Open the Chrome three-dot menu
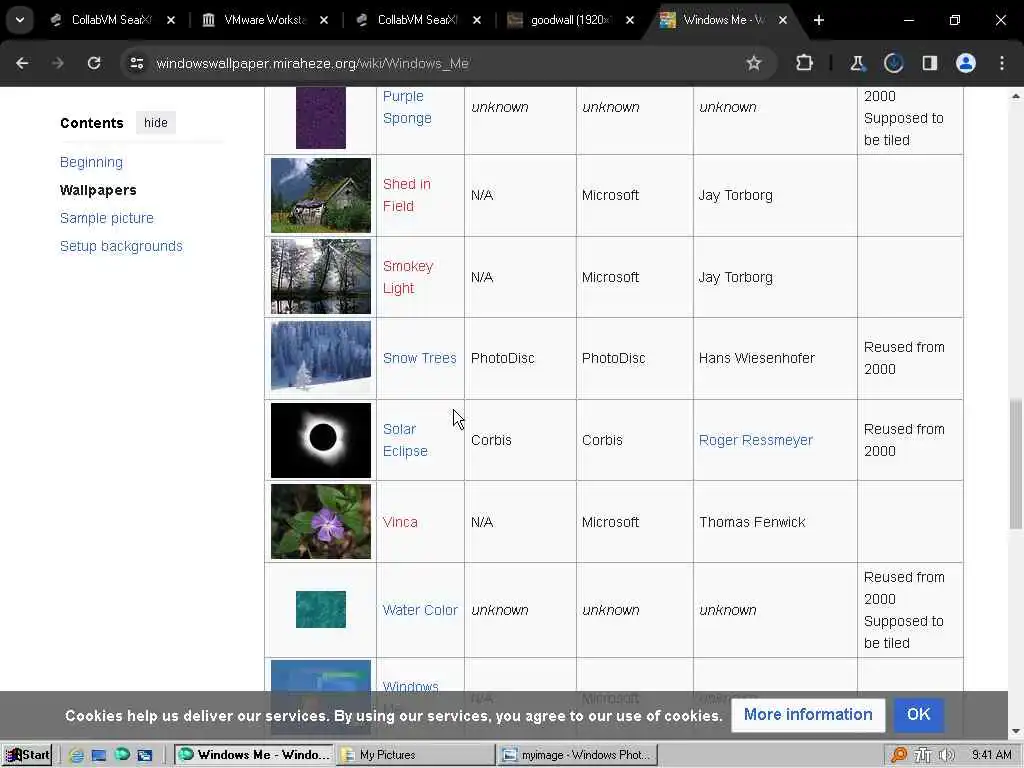Screen dimensions: 1024x768 pos(1002,63)
